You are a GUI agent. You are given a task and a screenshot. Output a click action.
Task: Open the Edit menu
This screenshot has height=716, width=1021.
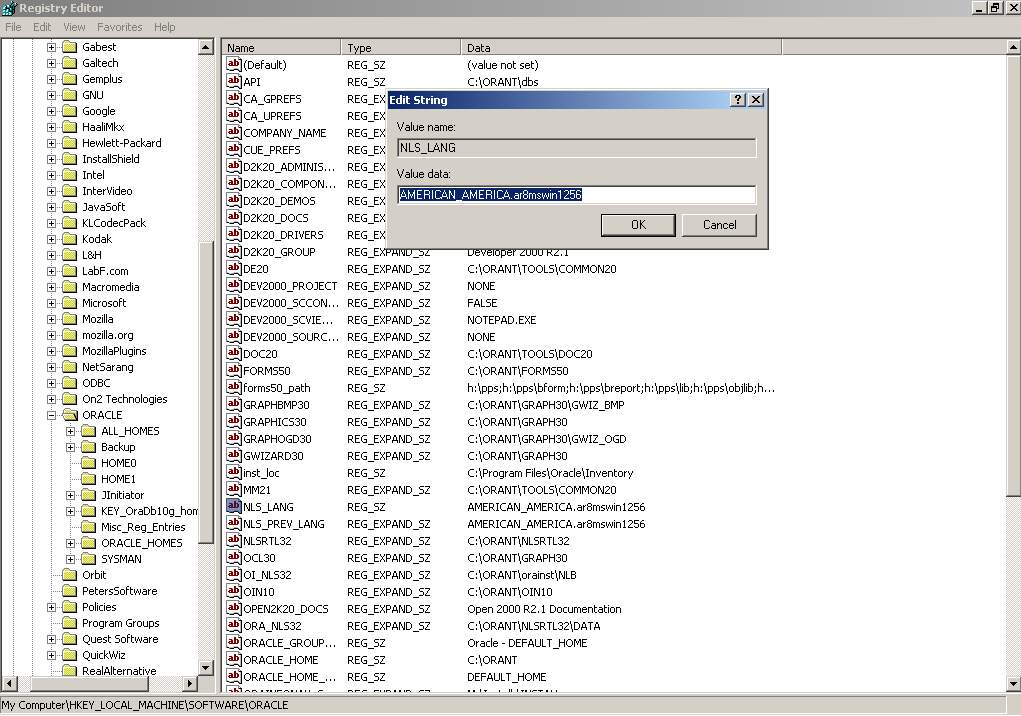point(42,27)
